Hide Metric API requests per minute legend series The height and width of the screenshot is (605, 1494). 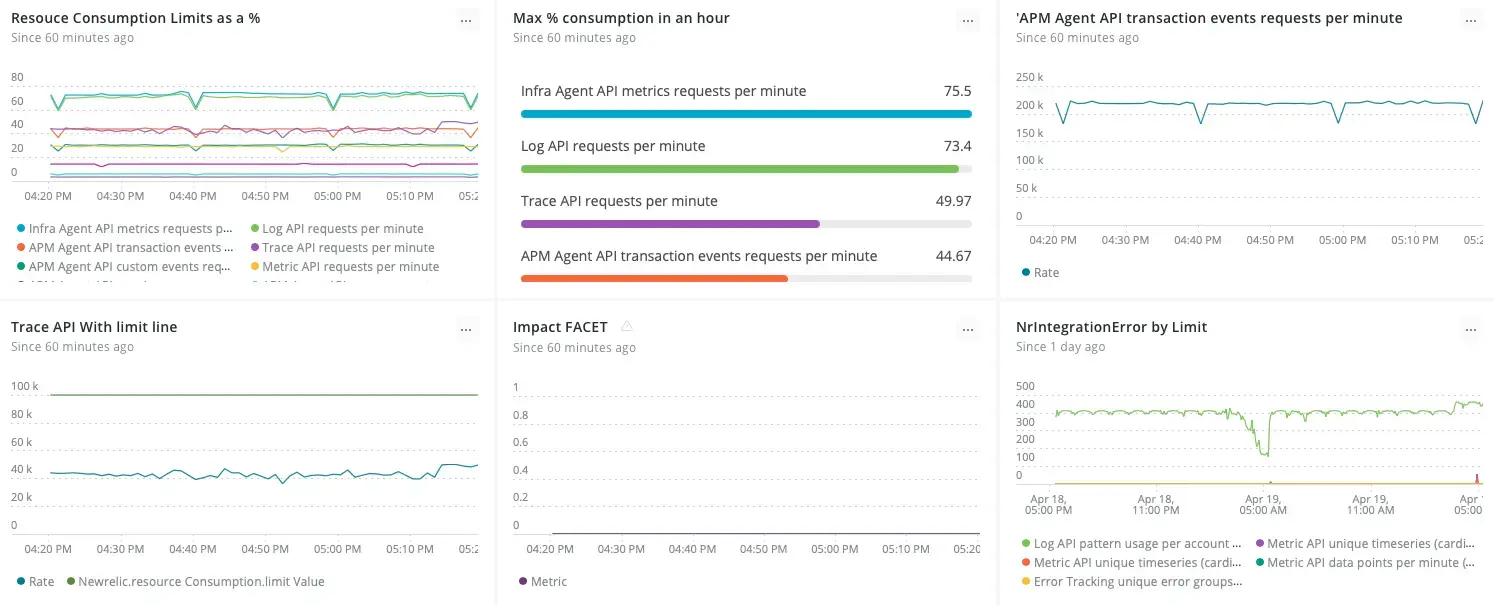350,267
